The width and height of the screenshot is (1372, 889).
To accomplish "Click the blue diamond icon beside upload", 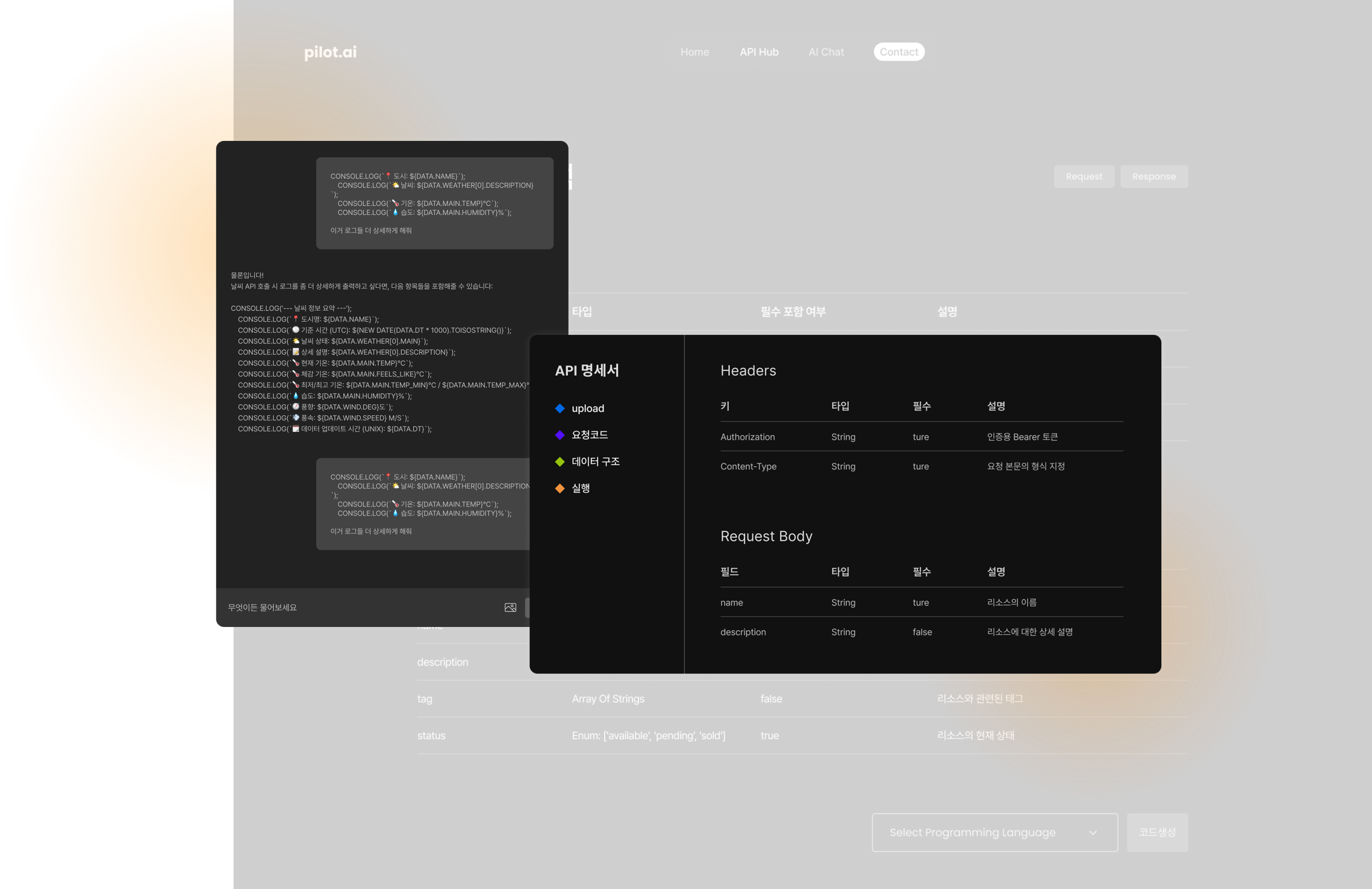I will click(x=560, y=409).
